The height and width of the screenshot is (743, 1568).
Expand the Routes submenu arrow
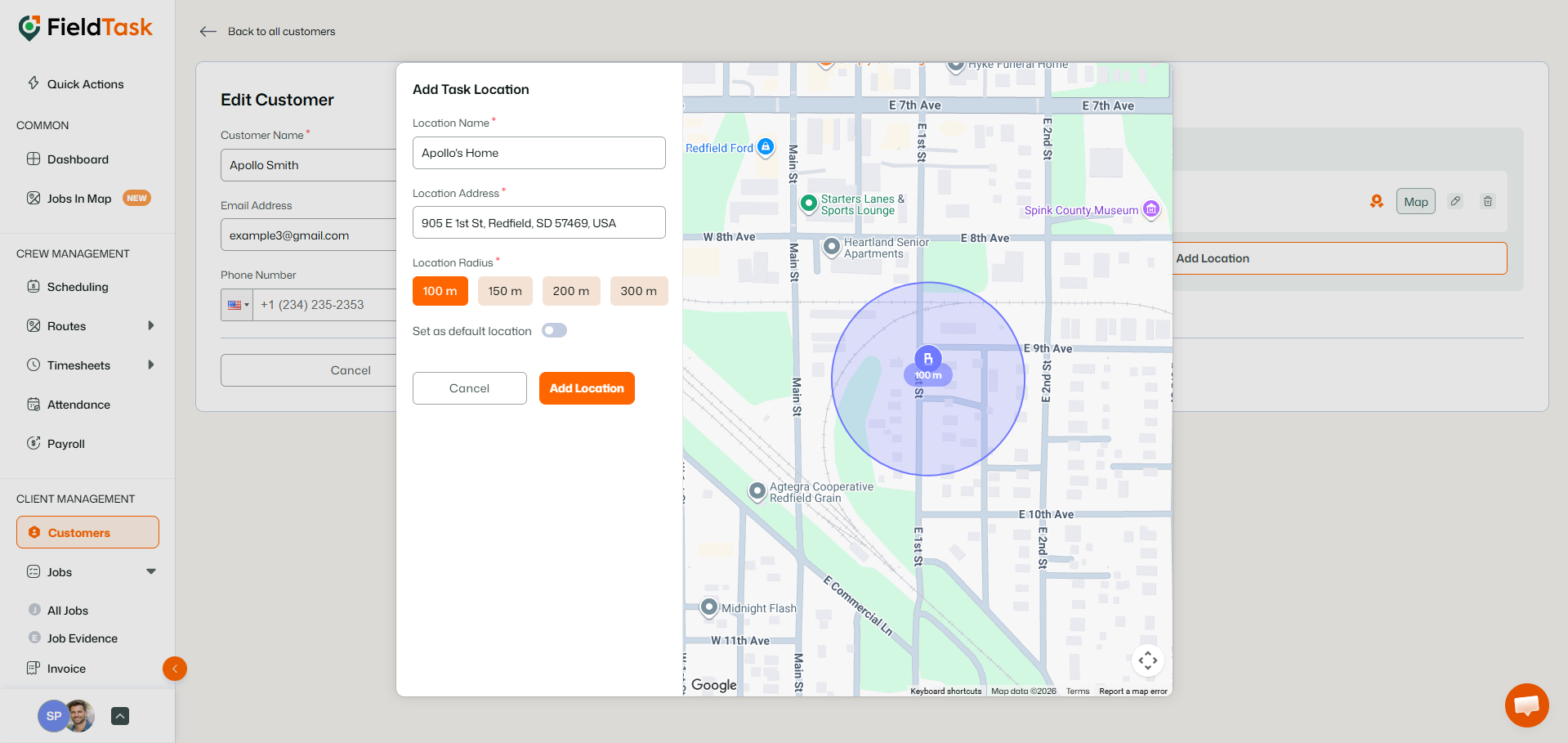pos(151,325)
